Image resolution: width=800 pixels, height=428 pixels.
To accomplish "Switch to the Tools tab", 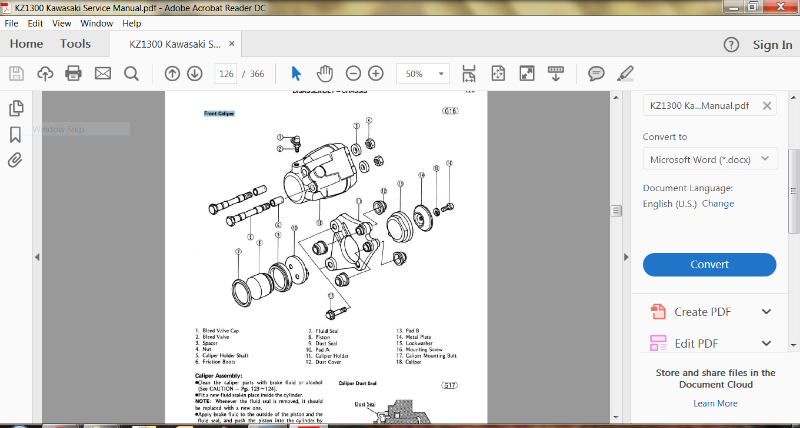I will 75,44.
